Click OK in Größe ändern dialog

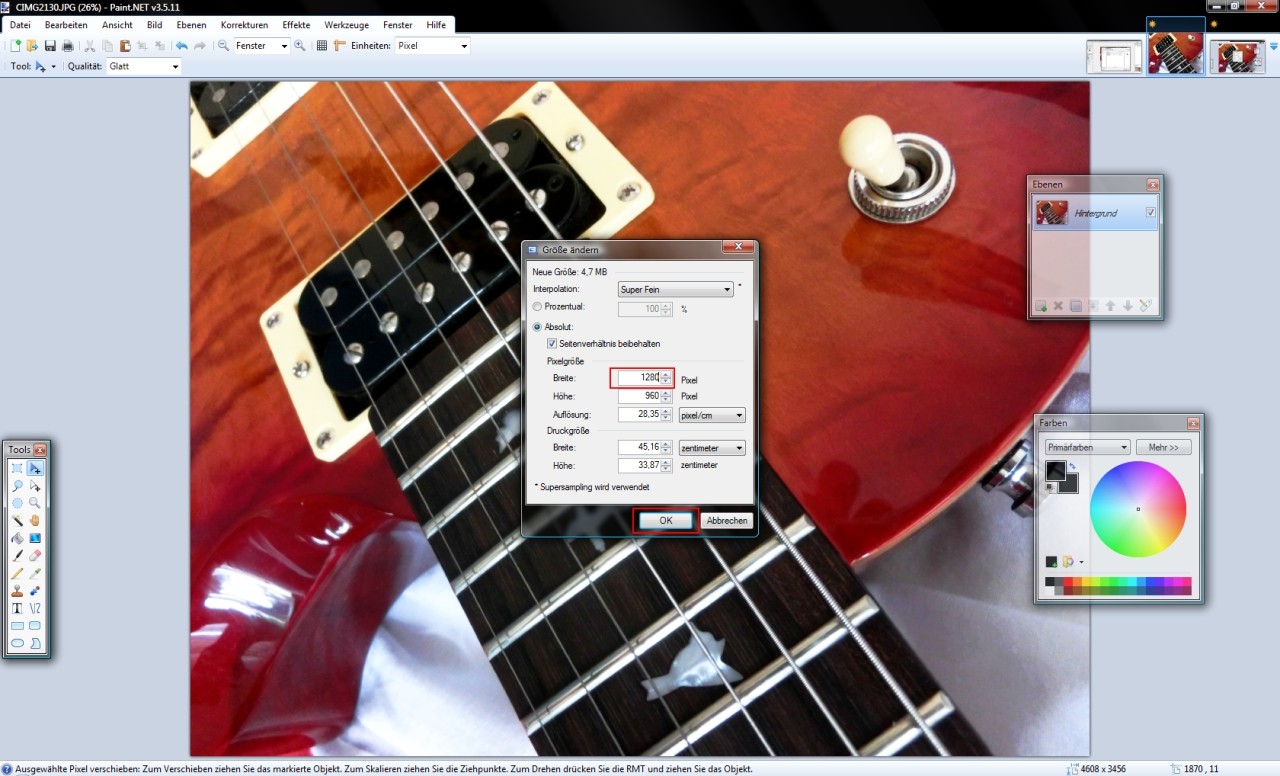(665, 520)
